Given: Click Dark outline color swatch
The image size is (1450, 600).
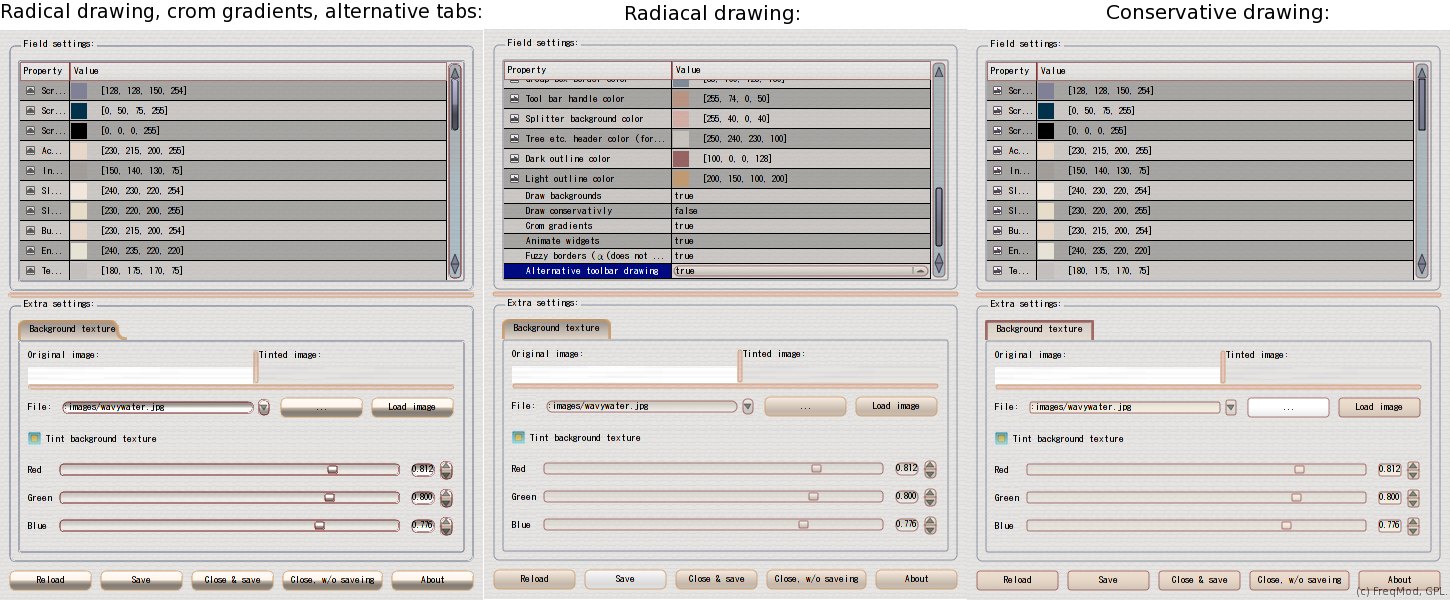Looking at the screenshot, I should 681,159.
